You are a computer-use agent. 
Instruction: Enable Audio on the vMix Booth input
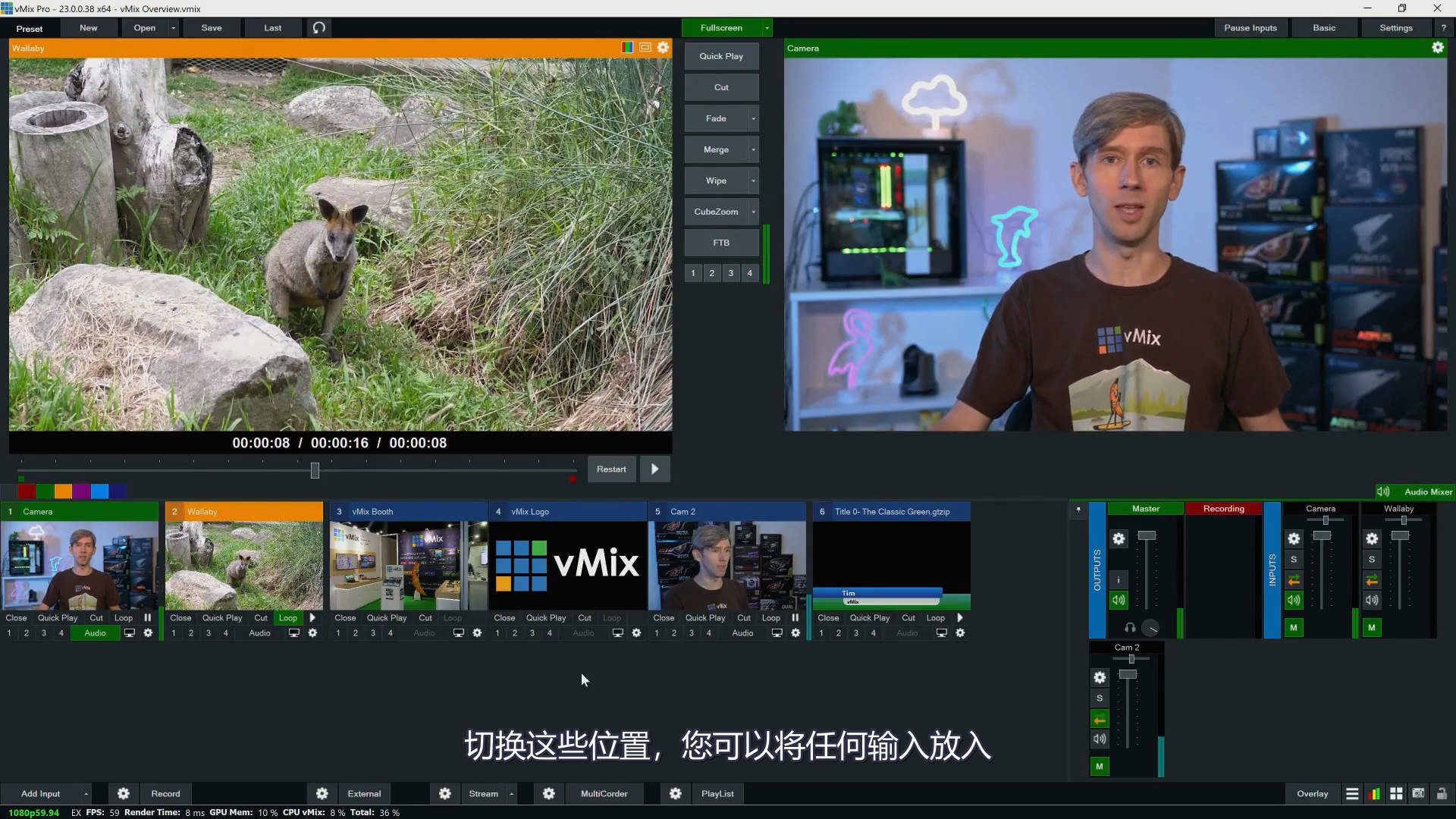pyautogui.click(x=423, y=632)
